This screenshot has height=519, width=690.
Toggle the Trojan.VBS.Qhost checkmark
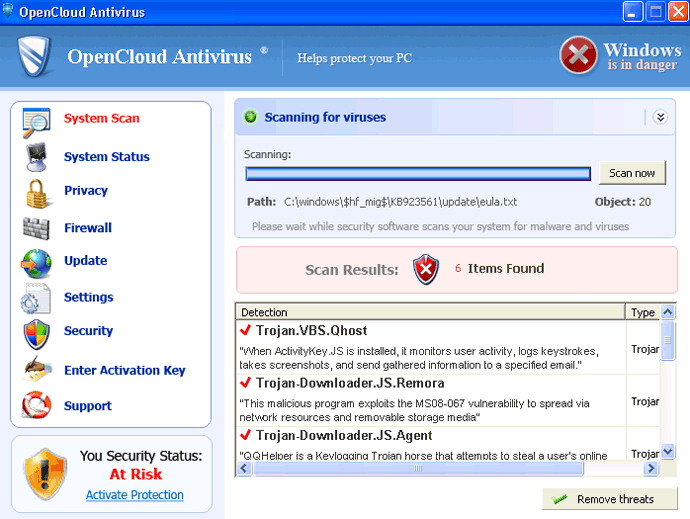245,330
